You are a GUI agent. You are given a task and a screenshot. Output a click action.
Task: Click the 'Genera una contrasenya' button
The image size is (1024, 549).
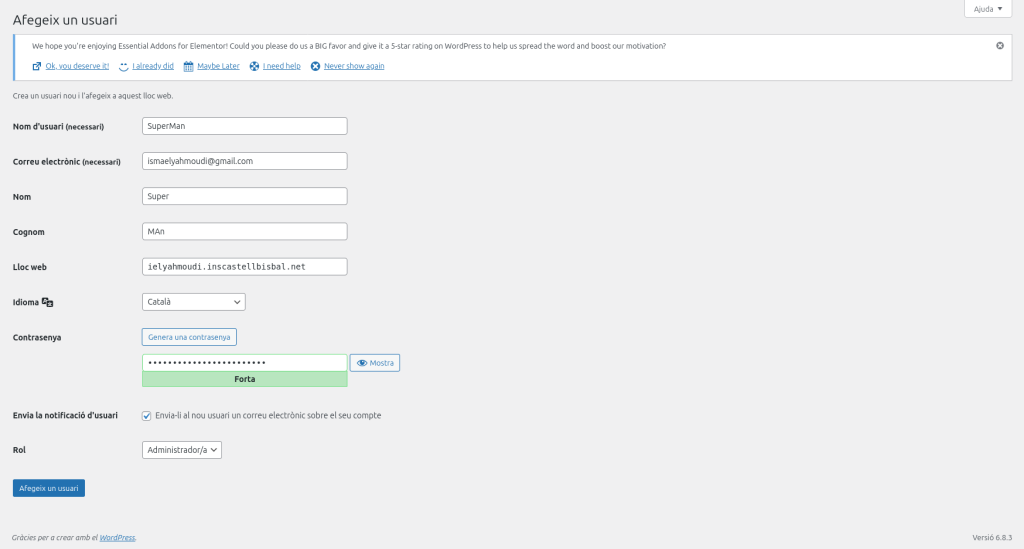(x=189, y=337)
